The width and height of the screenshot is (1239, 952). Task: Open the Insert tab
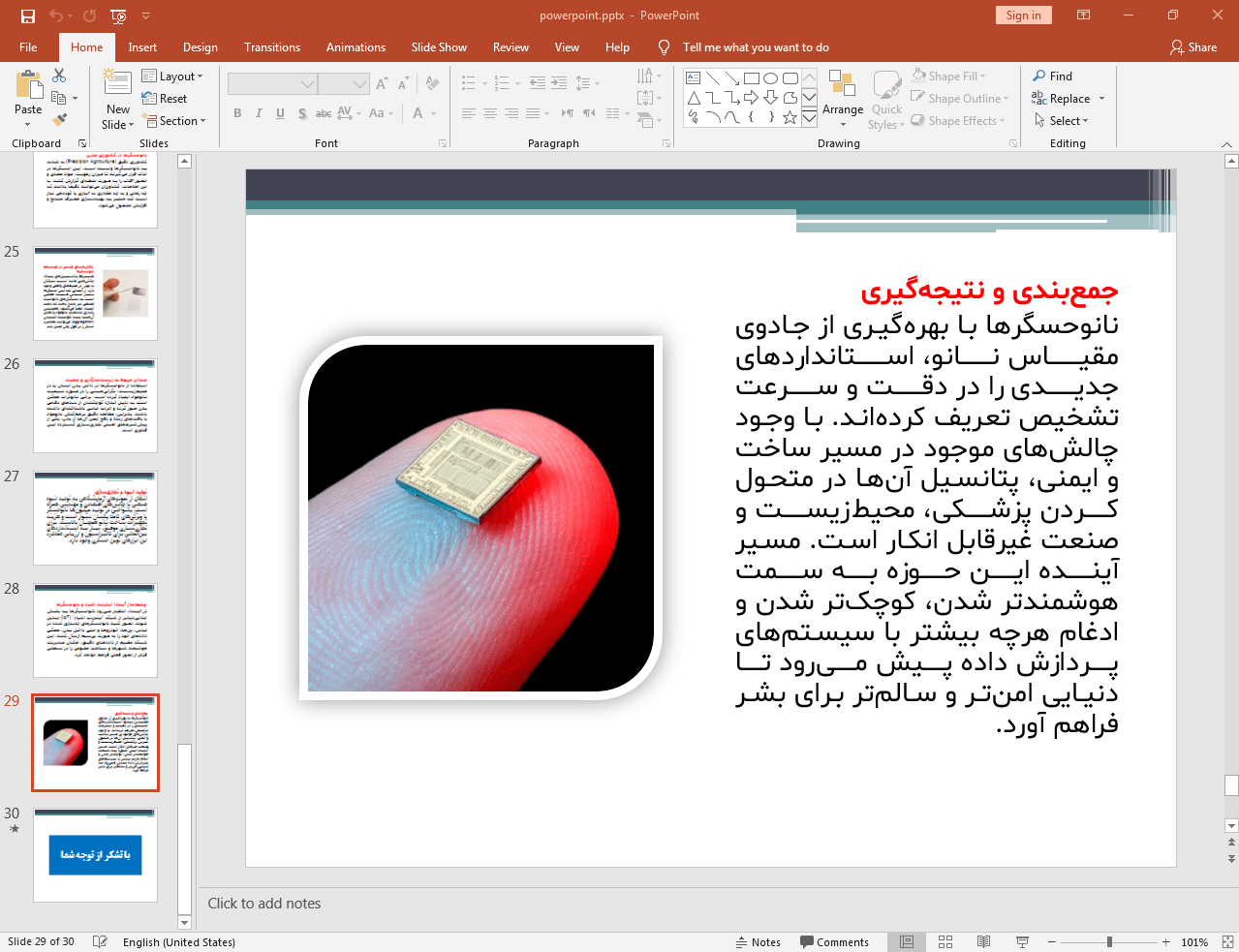(x=142, y=47)
